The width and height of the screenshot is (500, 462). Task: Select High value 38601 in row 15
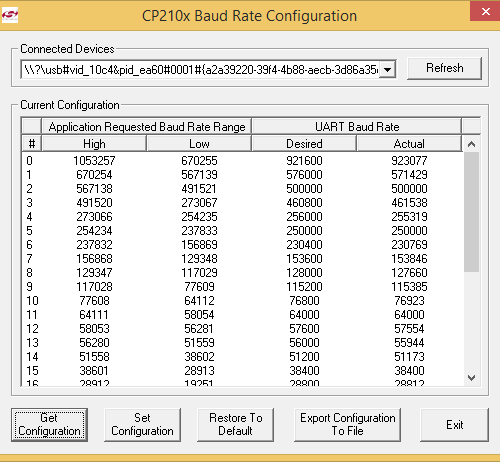(x=94, y=371)
